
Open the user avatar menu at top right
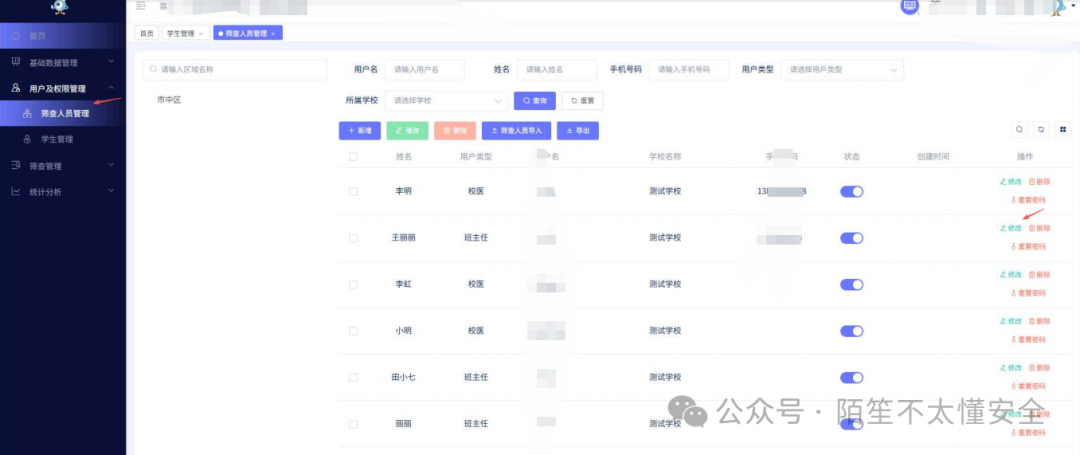[x=1061, y=7]
